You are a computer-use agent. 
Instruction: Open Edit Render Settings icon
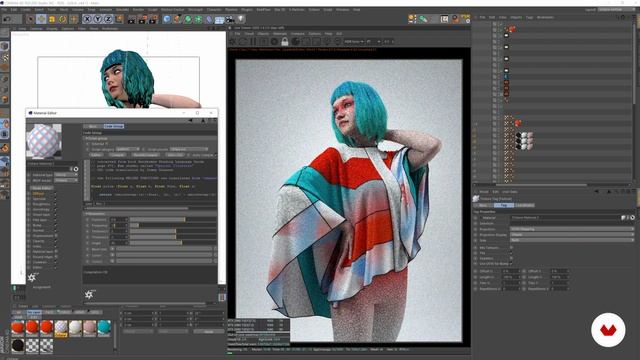pyautogui.click(x=153, y=19)
